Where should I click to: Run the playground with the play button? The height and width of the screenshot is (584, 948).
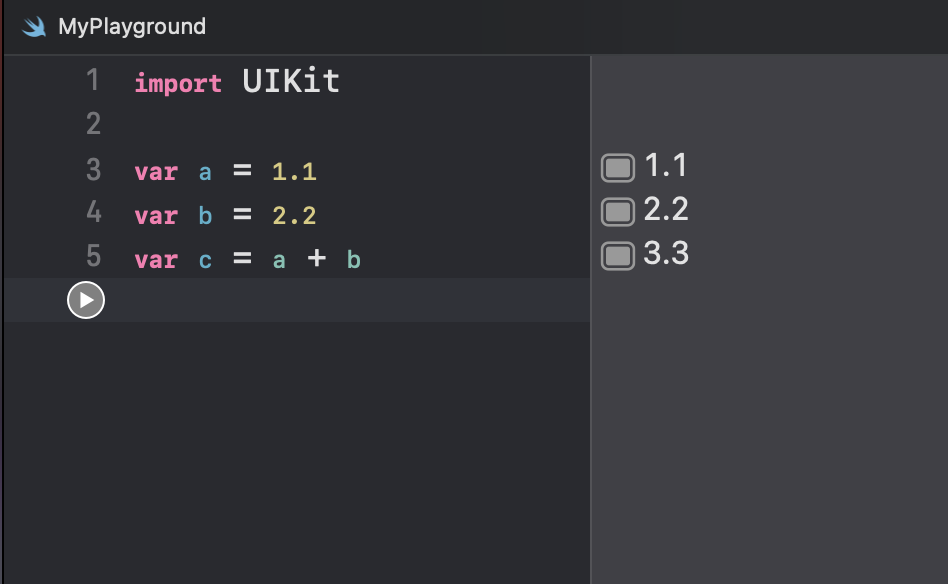coord(86,300)
